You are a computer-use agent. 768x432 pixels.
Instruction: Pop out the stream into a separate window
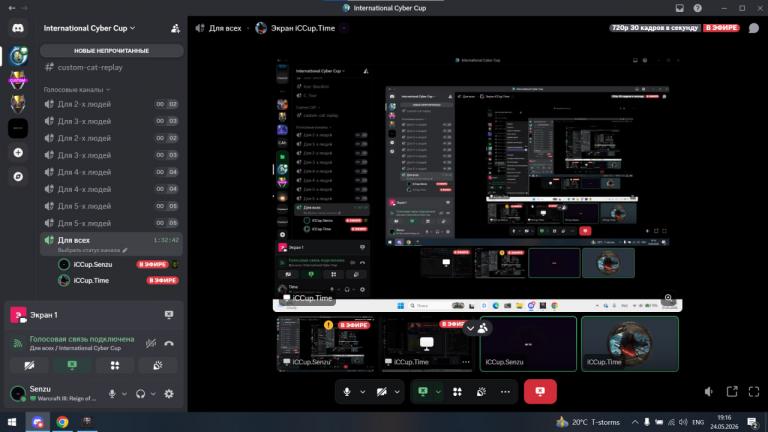732,391
